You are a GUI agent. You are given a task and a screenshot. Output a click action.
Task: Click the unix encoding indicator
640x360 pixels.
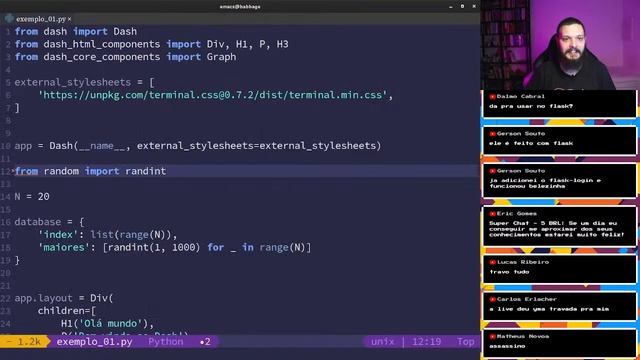pos(382,342)
